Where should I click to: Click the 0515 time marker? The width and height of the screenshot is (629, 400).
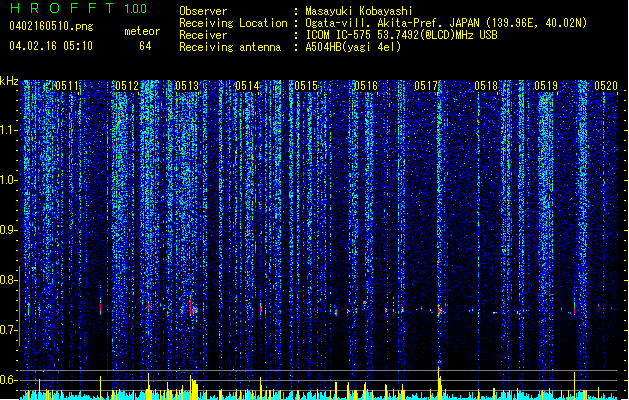[x=306, y=86]
